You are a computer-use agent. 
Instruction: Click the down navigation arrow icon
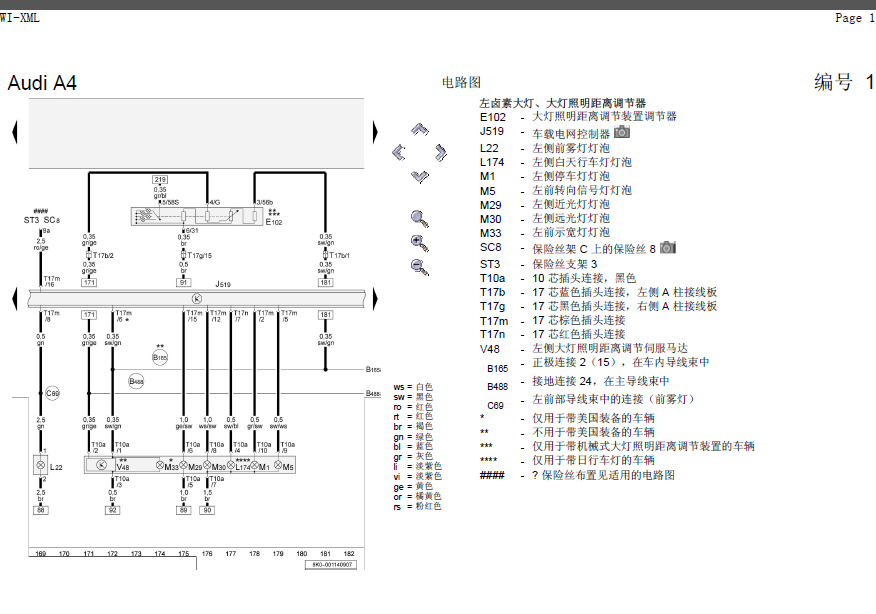coord(420,177)
